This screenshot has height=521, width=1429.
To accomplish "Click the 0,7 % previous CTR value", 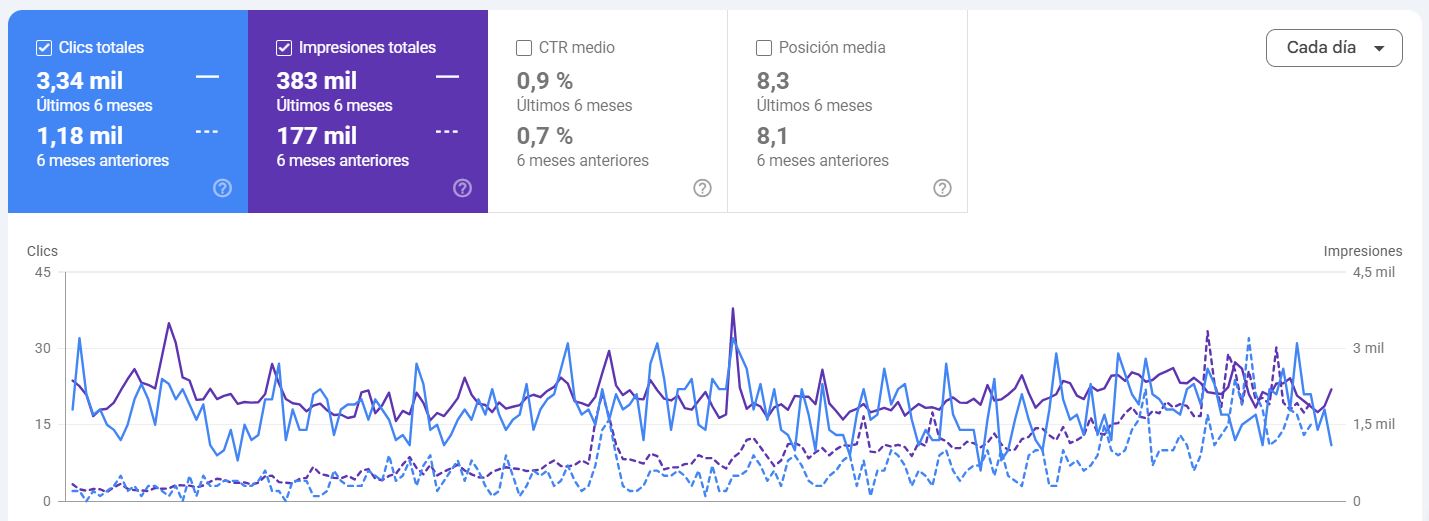I will pos(545,136).
